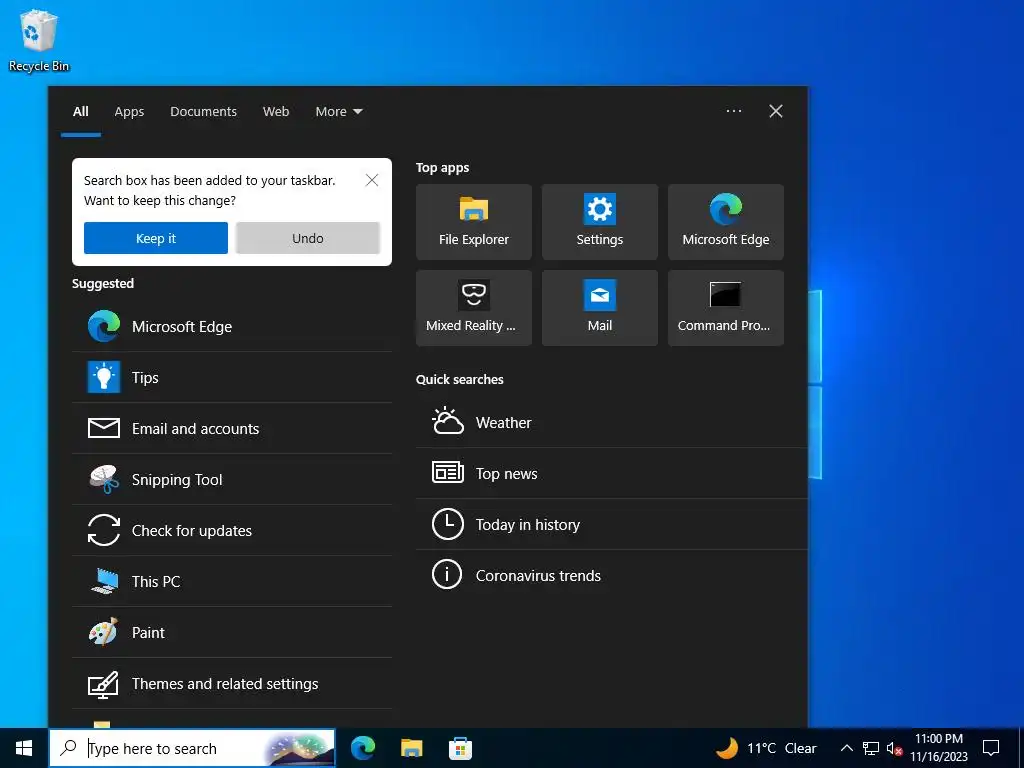
Task: Open Mixed Reality Portal tile
Action: pos(473,308)
